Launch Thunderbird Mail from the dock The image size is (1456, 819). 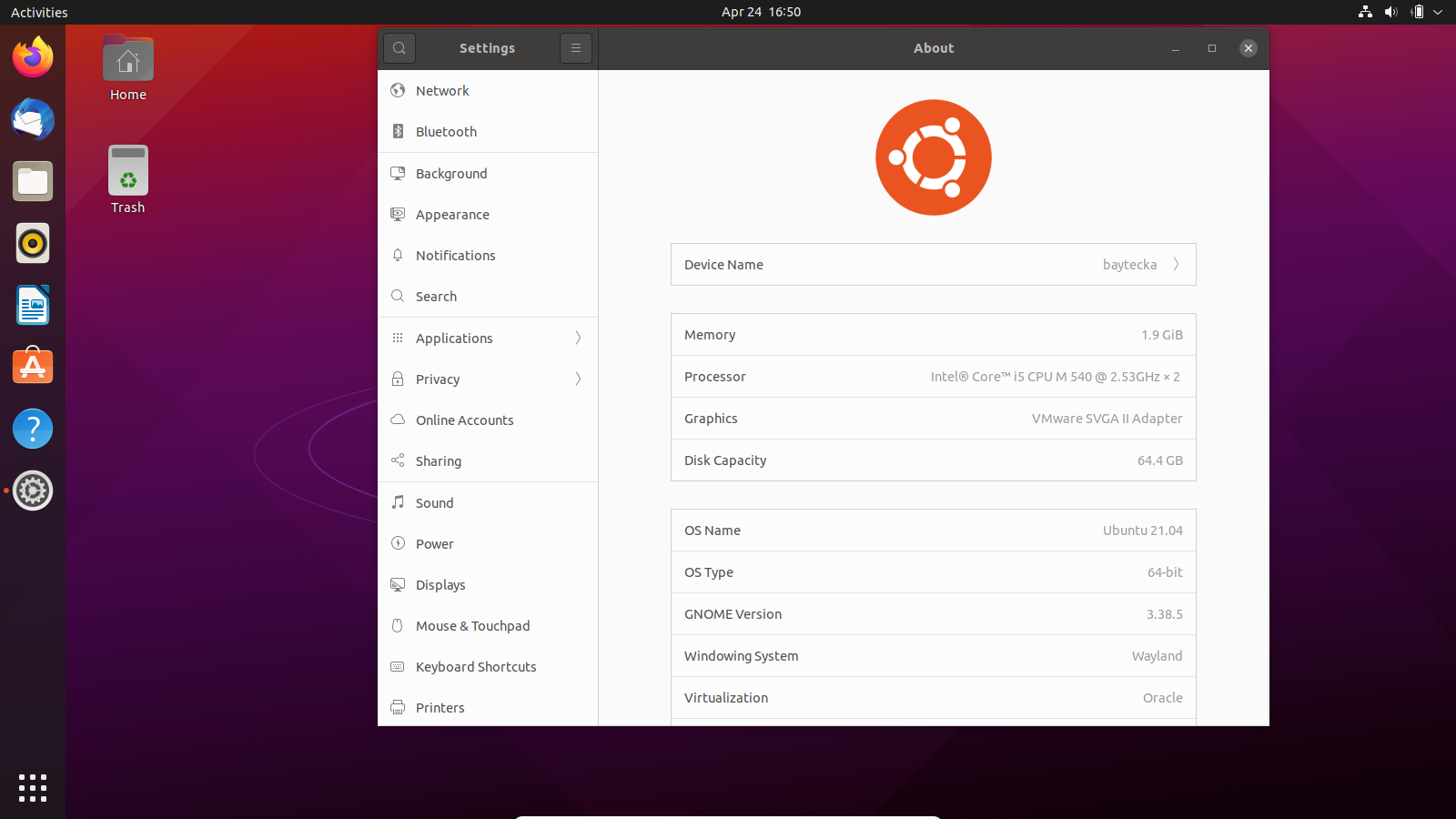tap(33, 119)
